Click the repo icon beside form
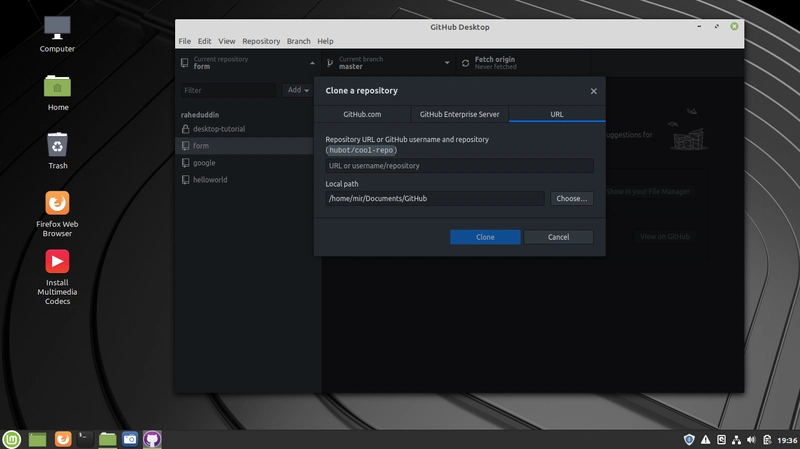800x449 pixels. 185,146
